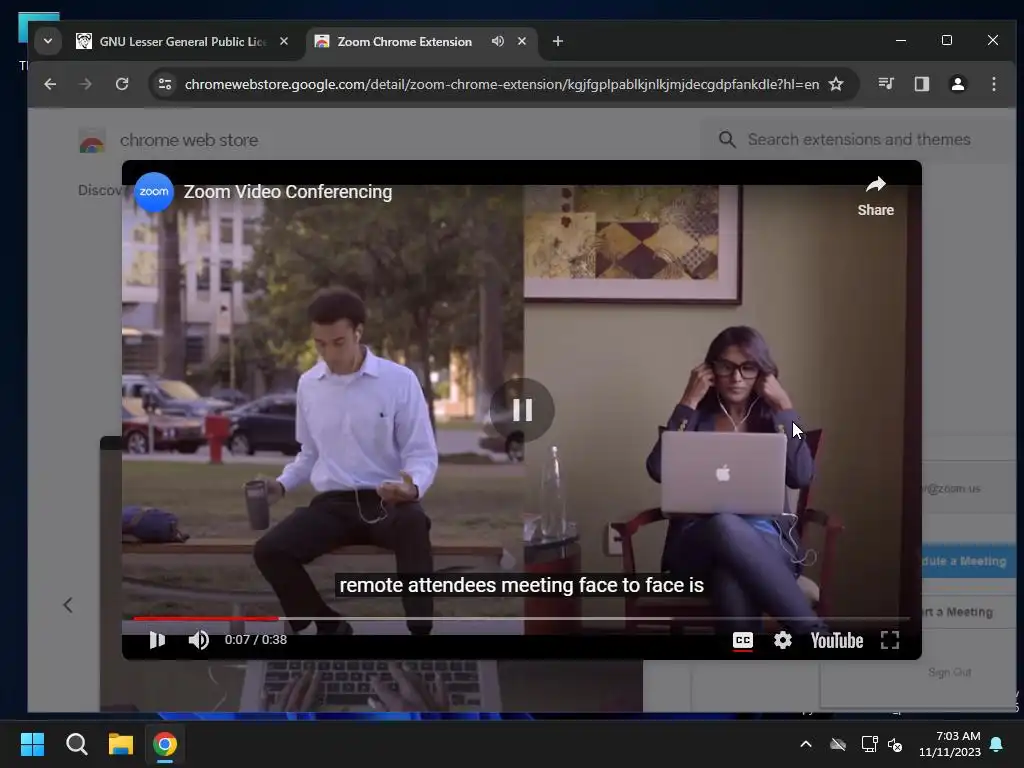Open the Zoom Video Conferencing title link

(288, 192)
